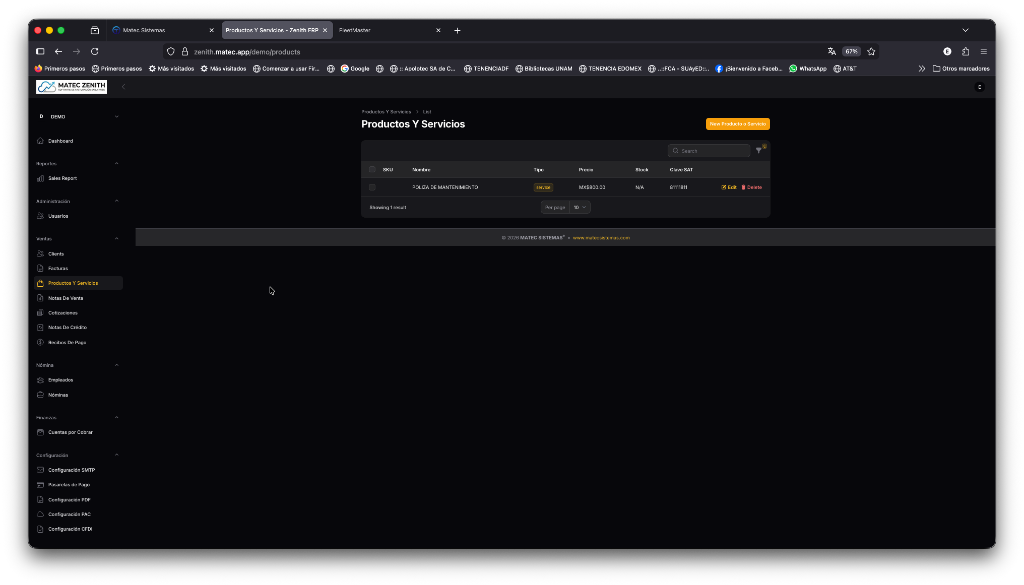Screen dimensions: 1024x585
Task: Click the table filter funnel icon
Action: 759,151
